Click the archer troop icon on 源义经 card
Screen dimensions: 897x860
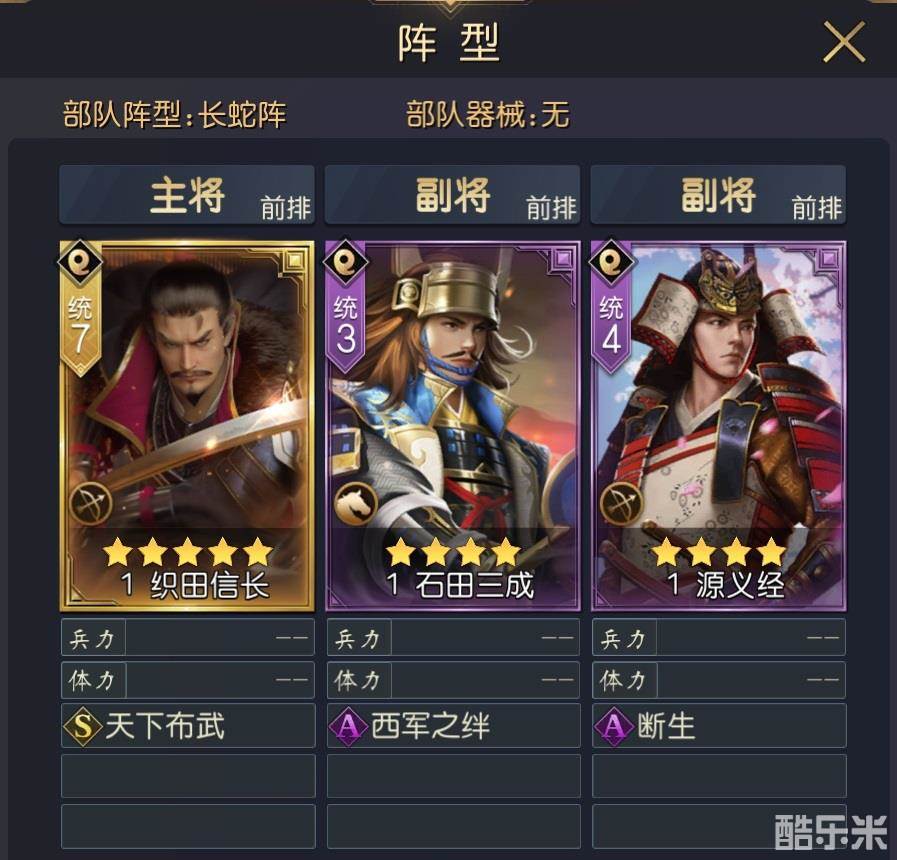pyautogui.click(x=621, y=504)
